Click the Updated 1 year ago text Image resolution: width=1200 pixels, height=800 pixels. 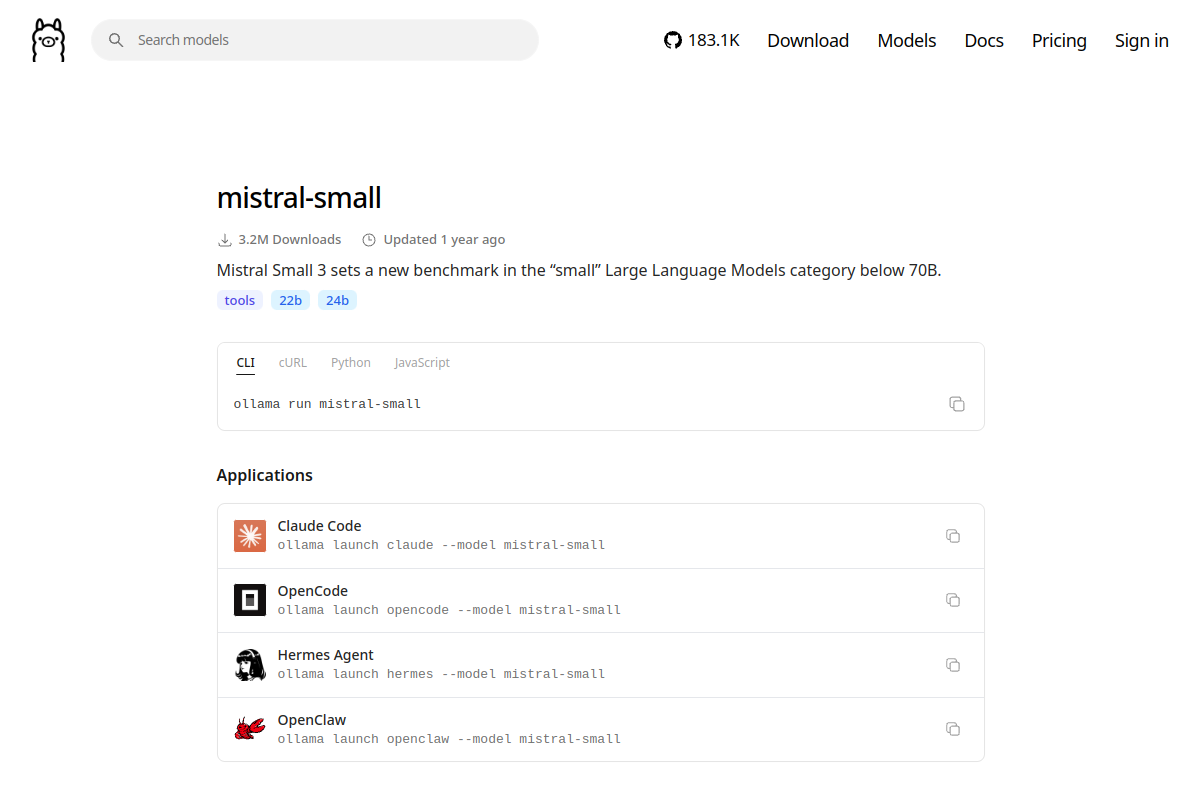pos(444,240)
